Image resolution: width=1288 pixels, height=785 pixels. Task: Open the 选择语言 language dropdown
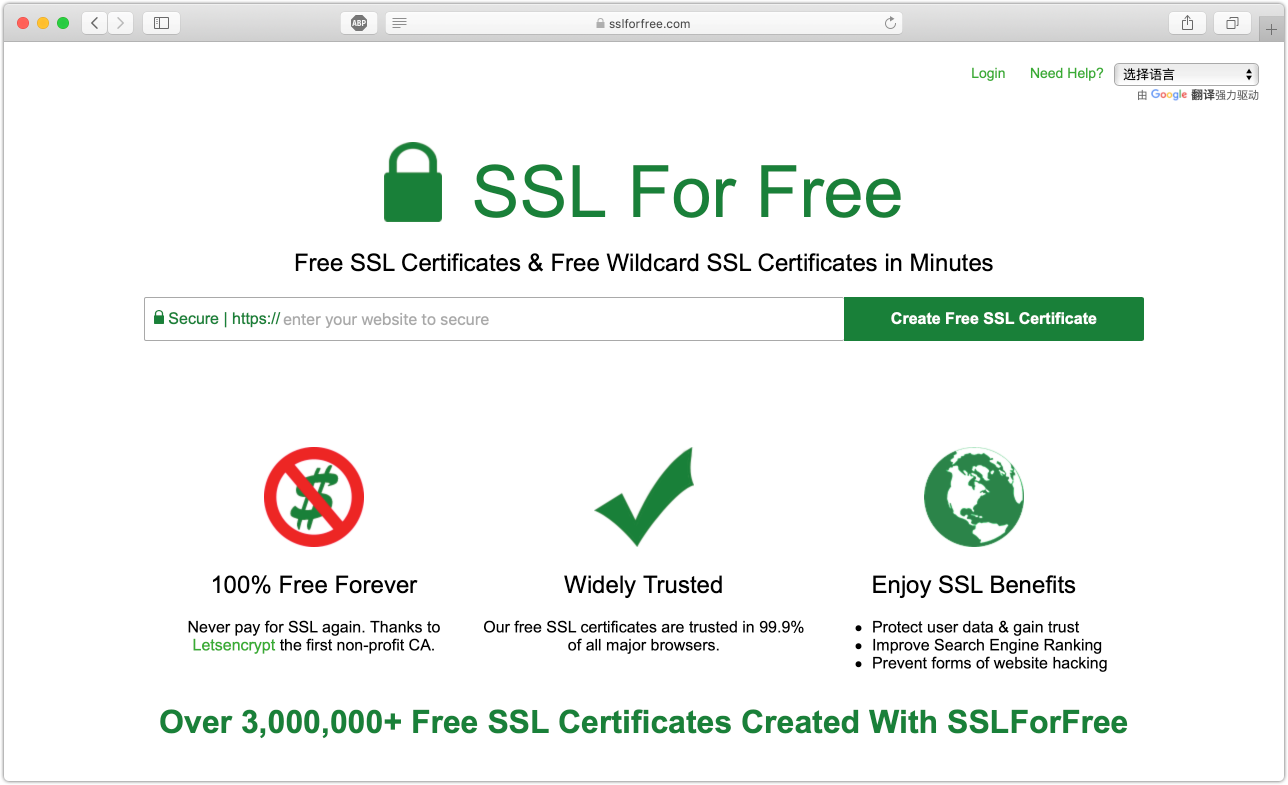click(x=1186, y=74)
